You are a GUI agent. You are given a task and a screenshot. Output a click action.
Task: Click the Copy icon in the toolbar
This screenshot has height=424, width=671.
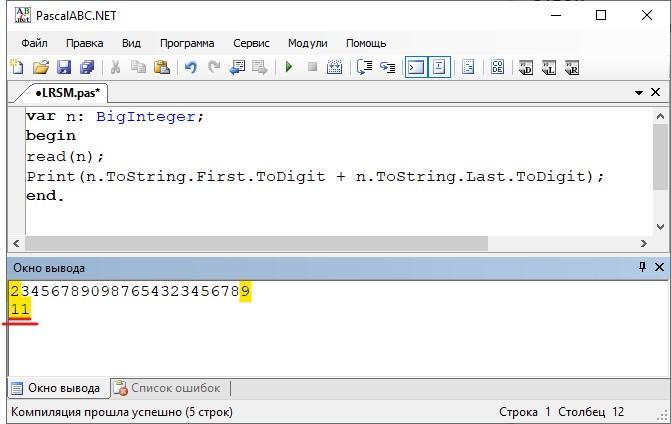[138, 67]
